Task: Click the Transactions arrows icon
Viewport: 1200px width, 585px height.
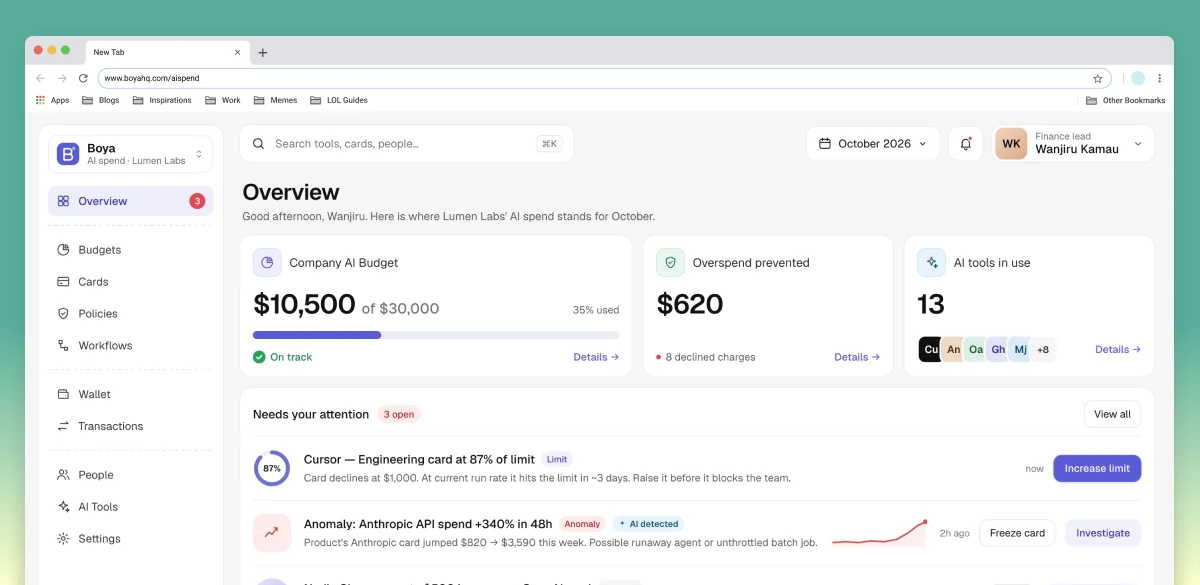Action: click(63, 426)
